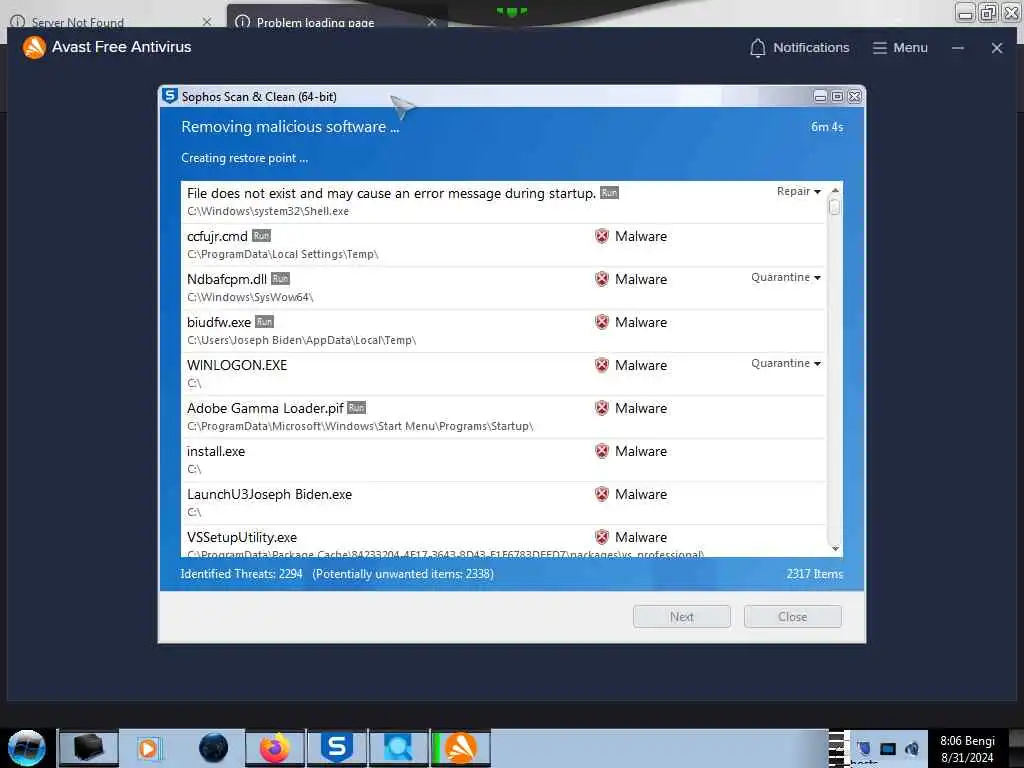Image resolution: width=1024 pixels, height=768 pixels.
Task: Click the Avast logo icon
Action: point(34,47)
